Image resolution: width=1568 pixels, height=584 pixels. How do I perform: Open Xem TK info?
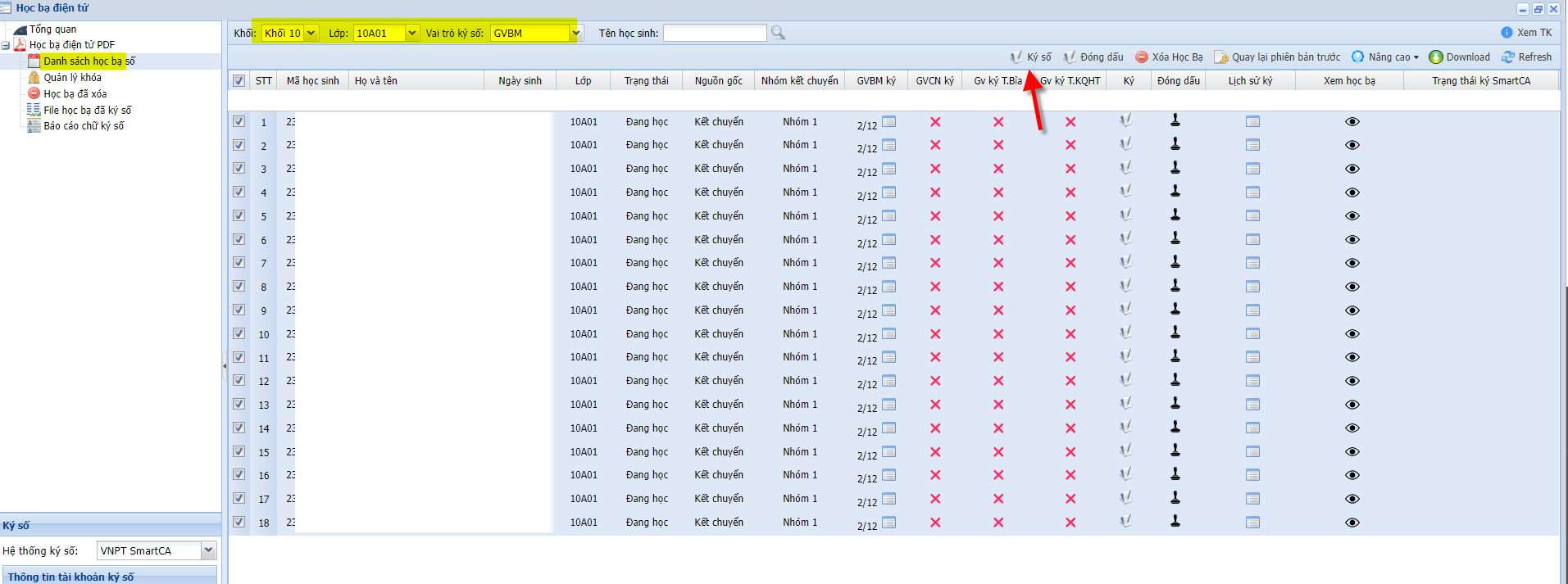(1526, 33)
